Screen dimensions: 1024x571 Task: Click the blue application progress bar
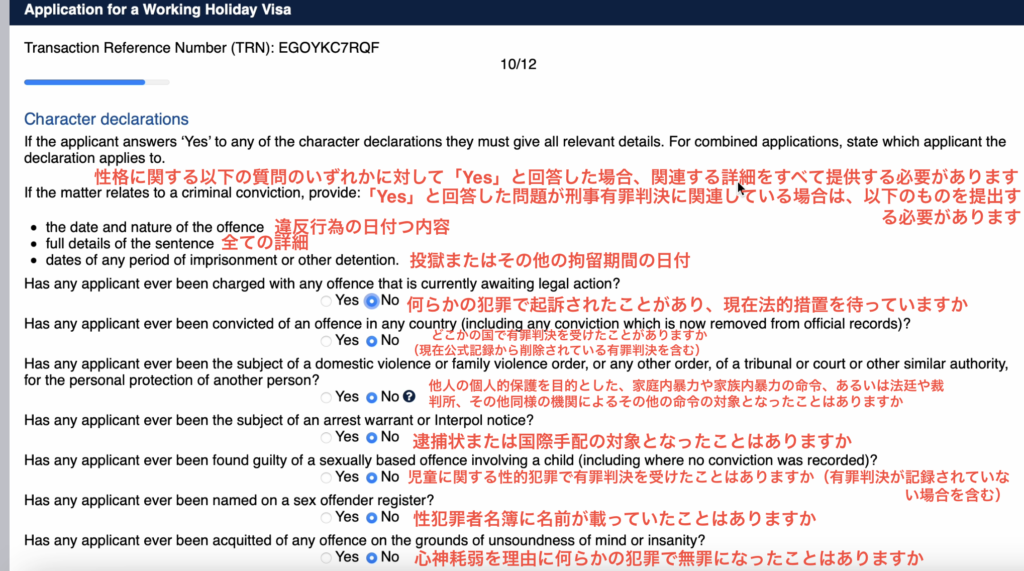(85, 82)
